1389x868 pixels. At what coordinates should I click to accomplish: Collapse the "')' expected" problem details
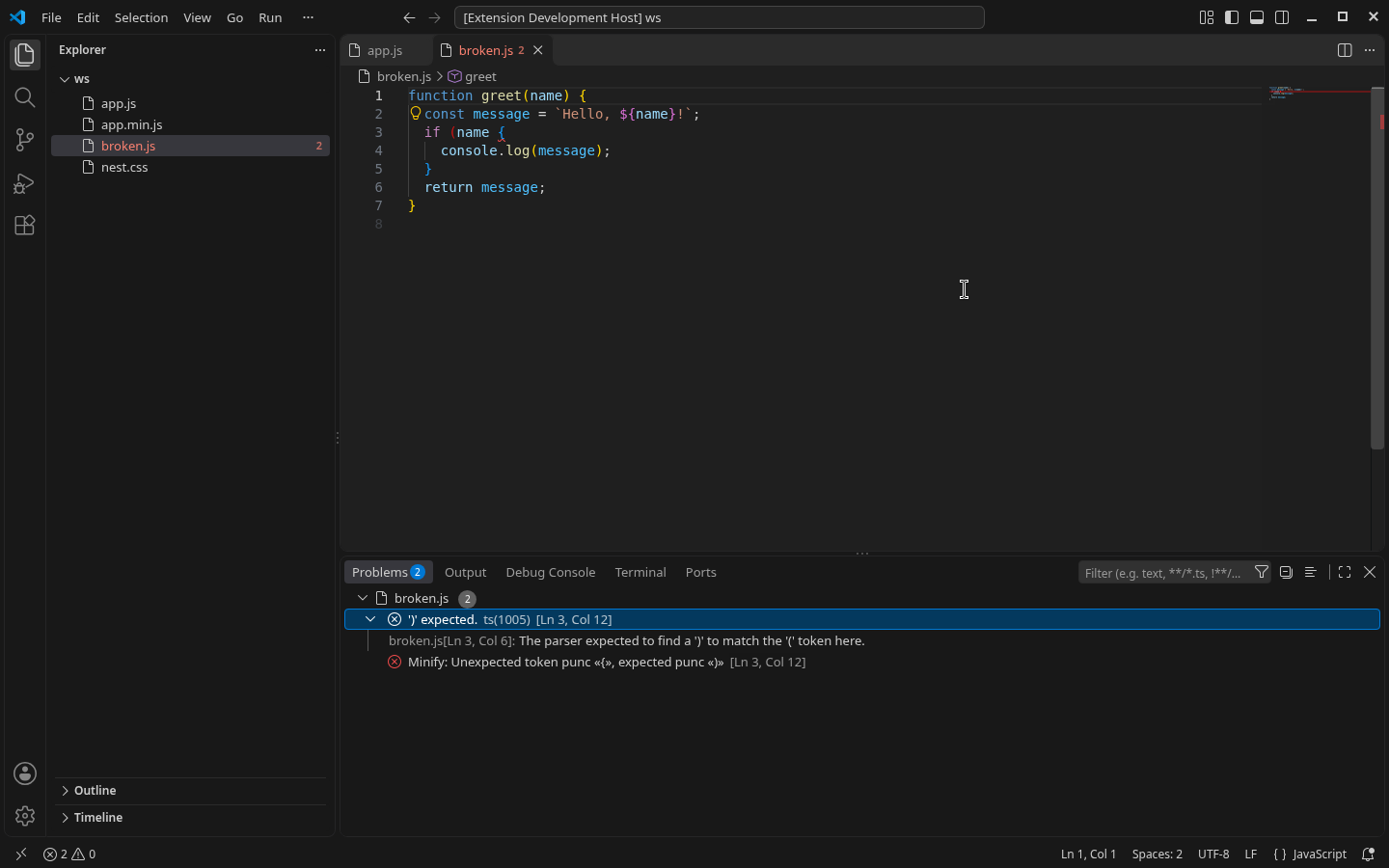(370, 619)
